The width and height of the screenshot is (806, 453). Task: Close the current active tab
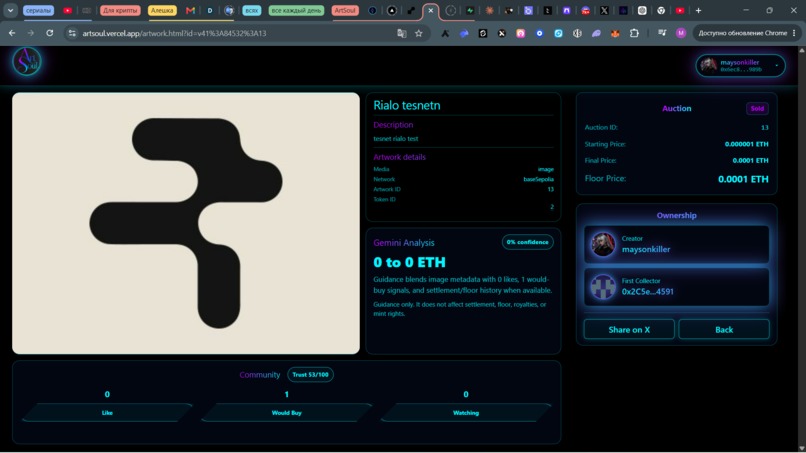(x=431, y=10)
